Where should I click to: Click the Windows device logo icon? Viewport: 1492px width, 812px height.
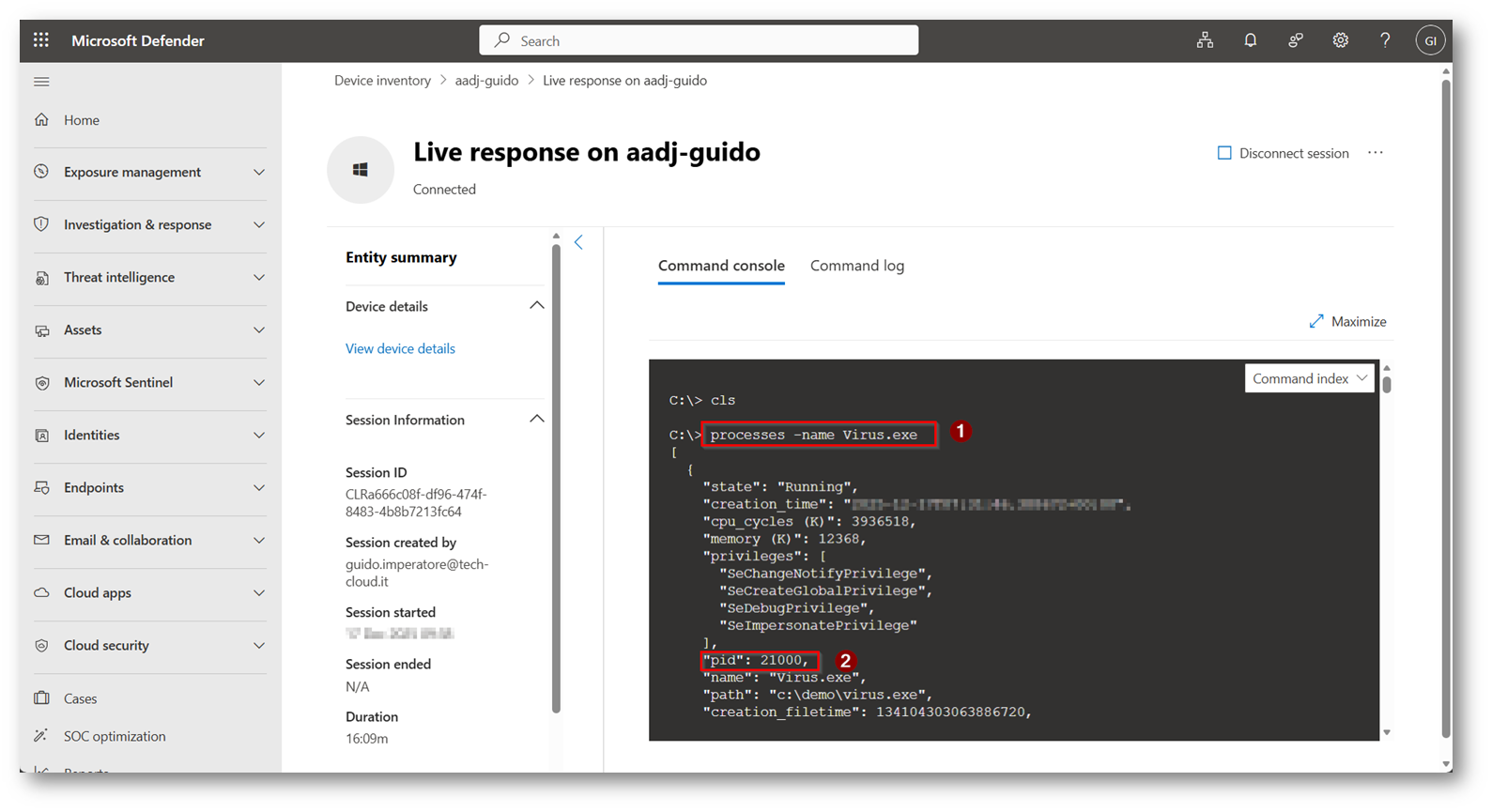(361, 170)
